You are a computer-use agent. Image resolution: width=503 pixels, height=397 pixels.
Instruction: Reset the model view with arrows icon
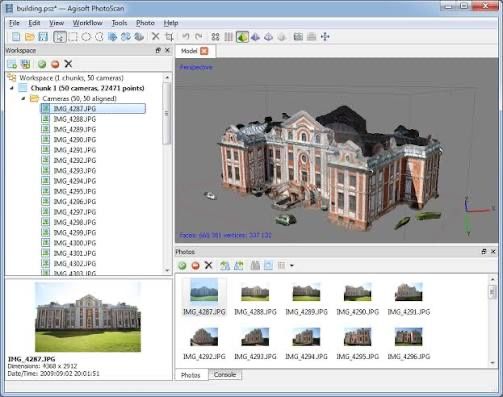(325, 37)
